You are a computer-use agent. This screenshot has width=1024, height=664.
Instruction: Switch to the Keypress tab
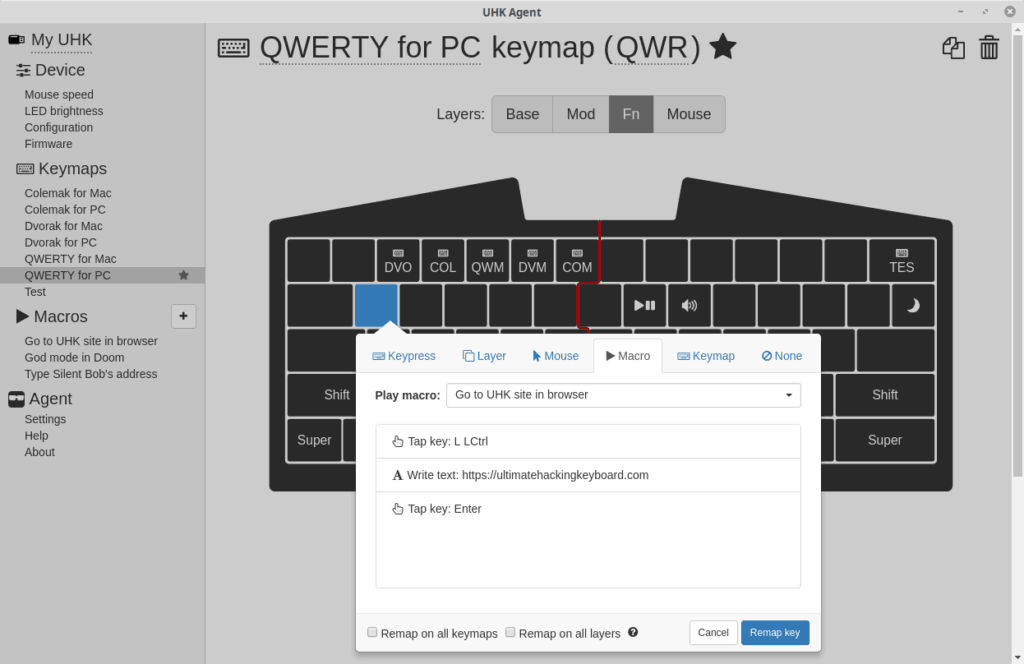(404, 356)
